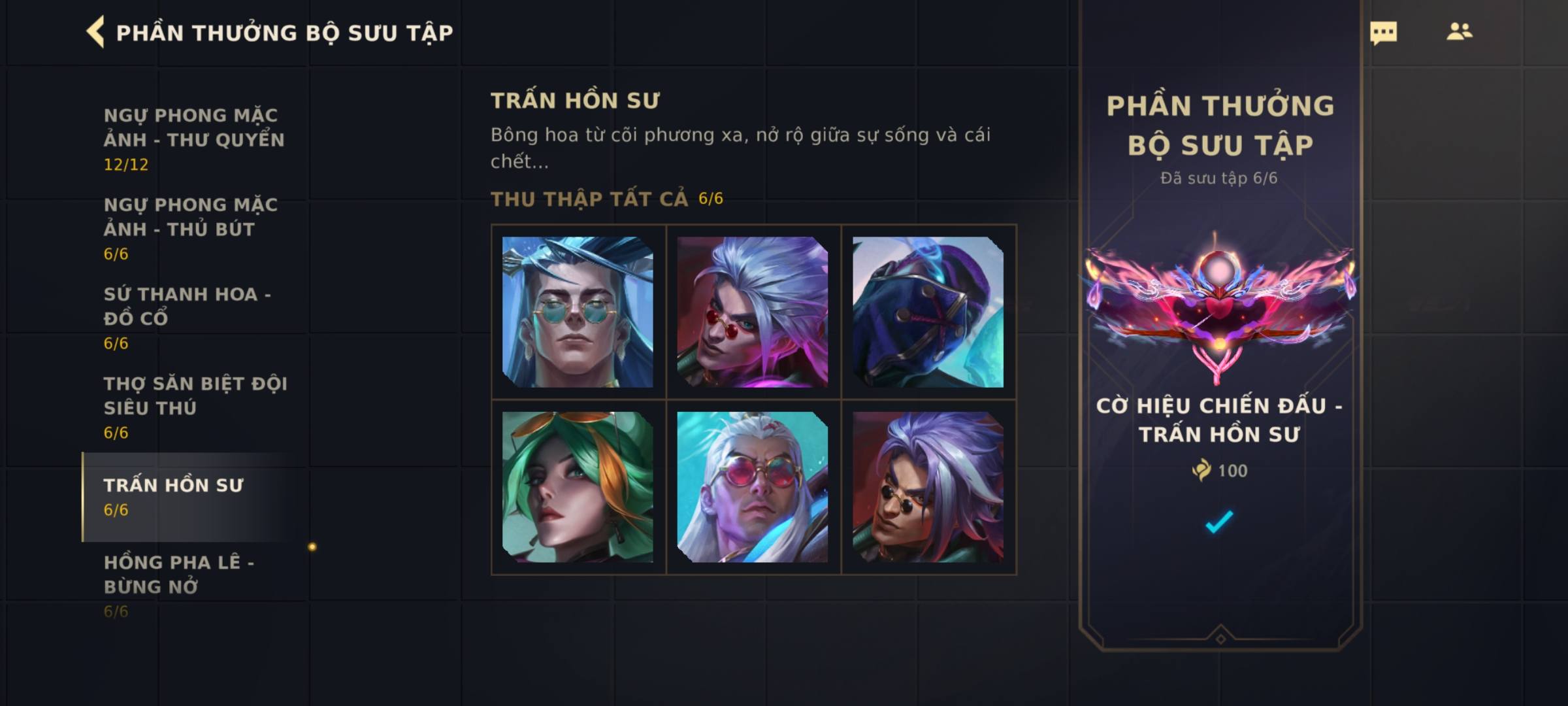Tap the blue checkmark under reward
This screenshot has height=706, width=1568.
[1219, 521]
